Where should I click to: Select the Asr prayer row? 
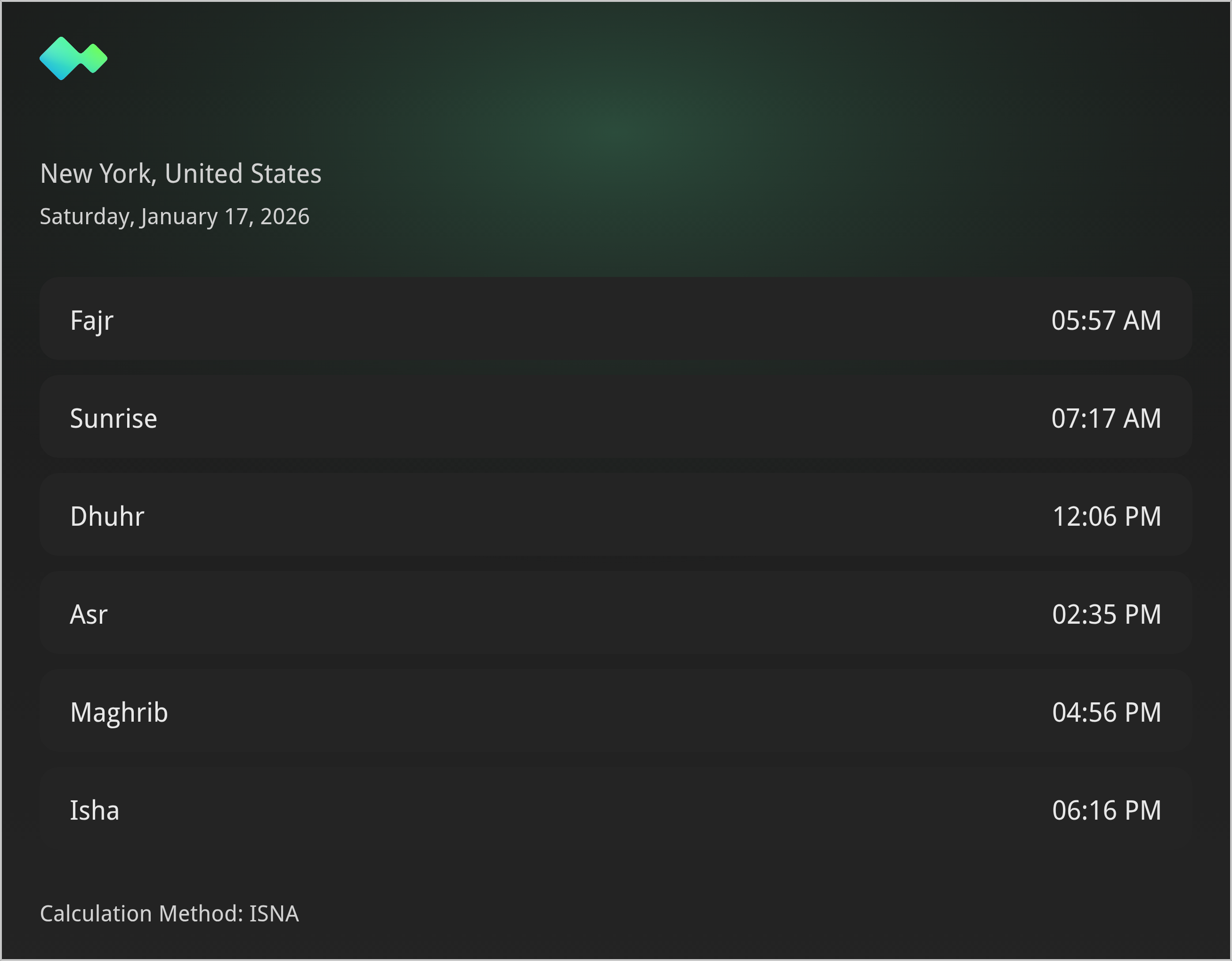click(x=616, y=613)
